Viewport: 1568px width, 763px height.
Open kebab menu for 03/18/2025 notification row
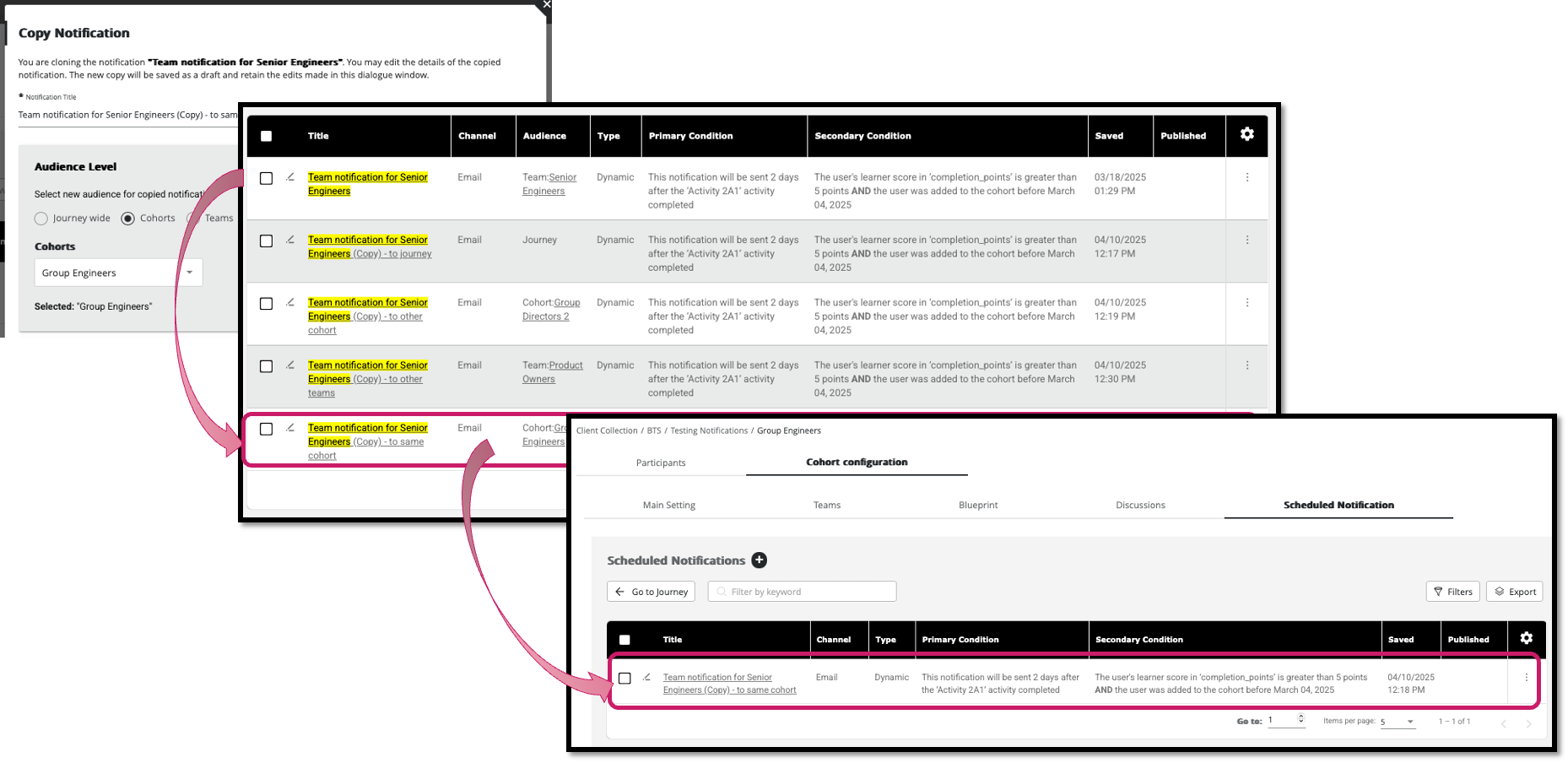click(x=1246, y=177)
